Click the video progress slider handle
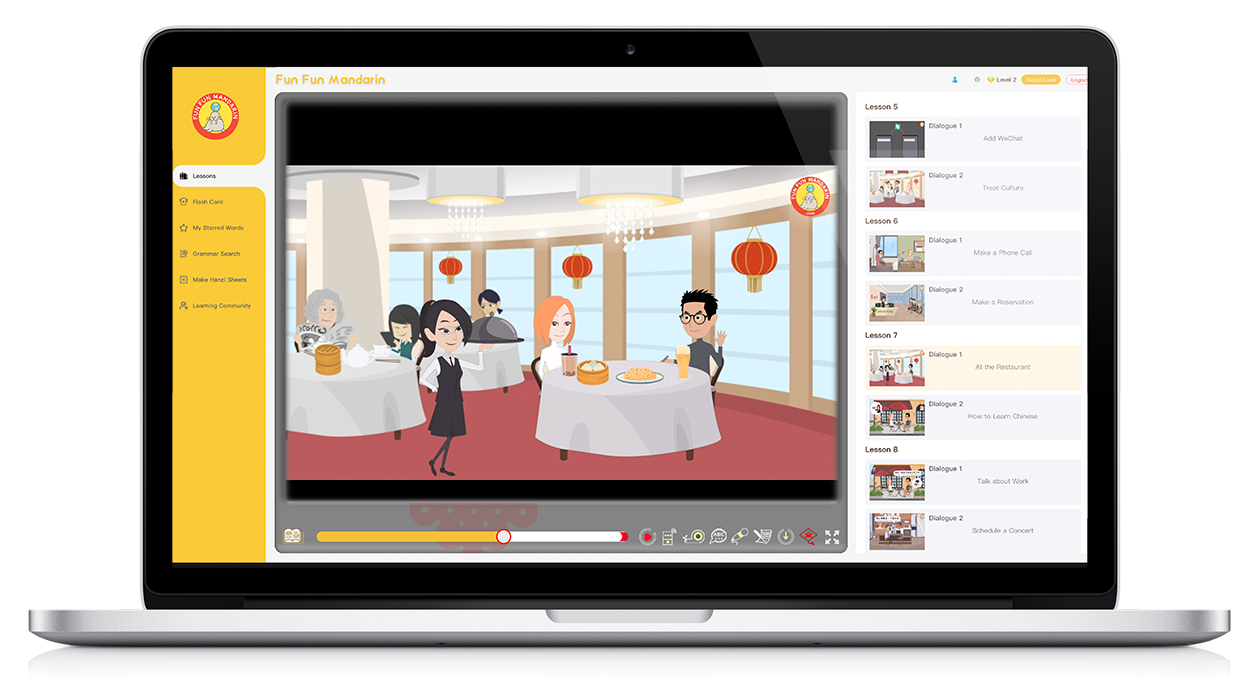Image resolution: width=1260 pixels, height=680 pixels. [x=504, y=537]
